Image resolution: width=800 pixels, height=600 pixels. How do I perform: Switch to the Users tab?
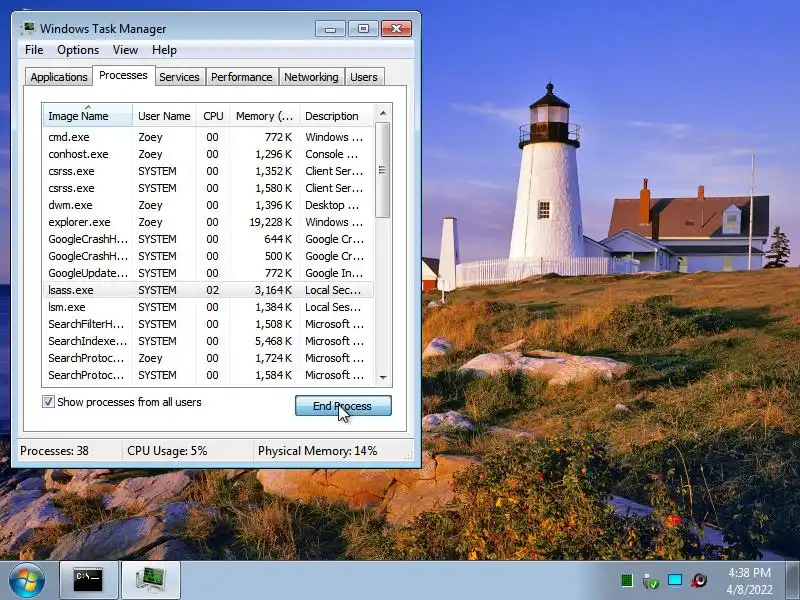tap(364, 77)
